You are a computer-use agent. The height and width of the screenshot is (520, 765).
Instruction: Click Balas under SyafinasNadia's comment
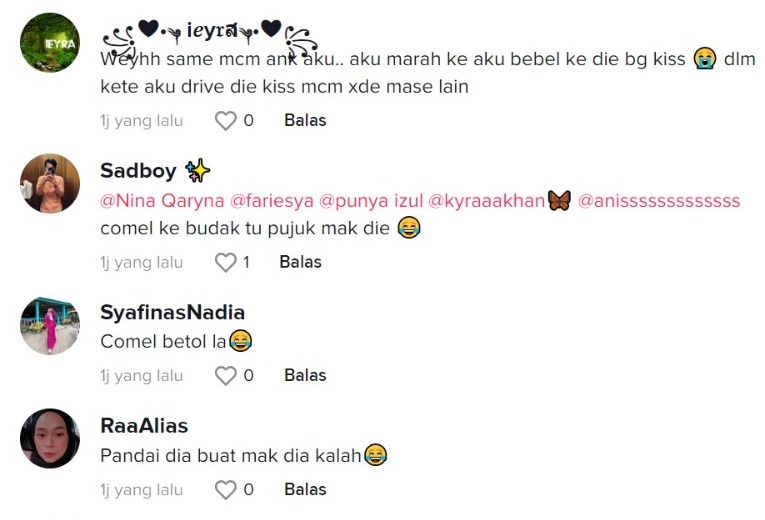(x=305, y=376)
